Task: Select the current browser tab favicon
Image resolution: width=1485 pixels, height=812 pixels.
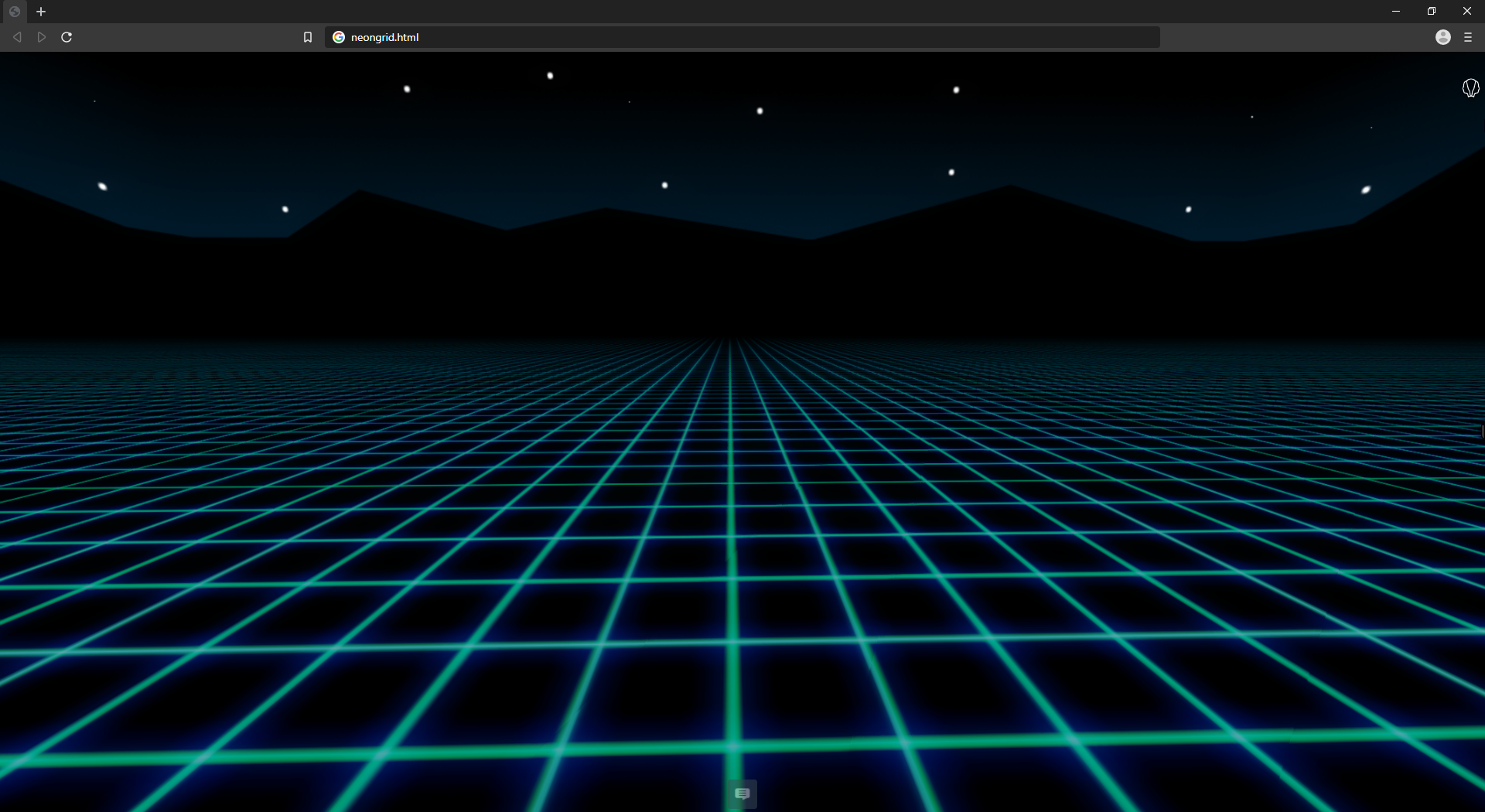Action: [x=15, y=12]
